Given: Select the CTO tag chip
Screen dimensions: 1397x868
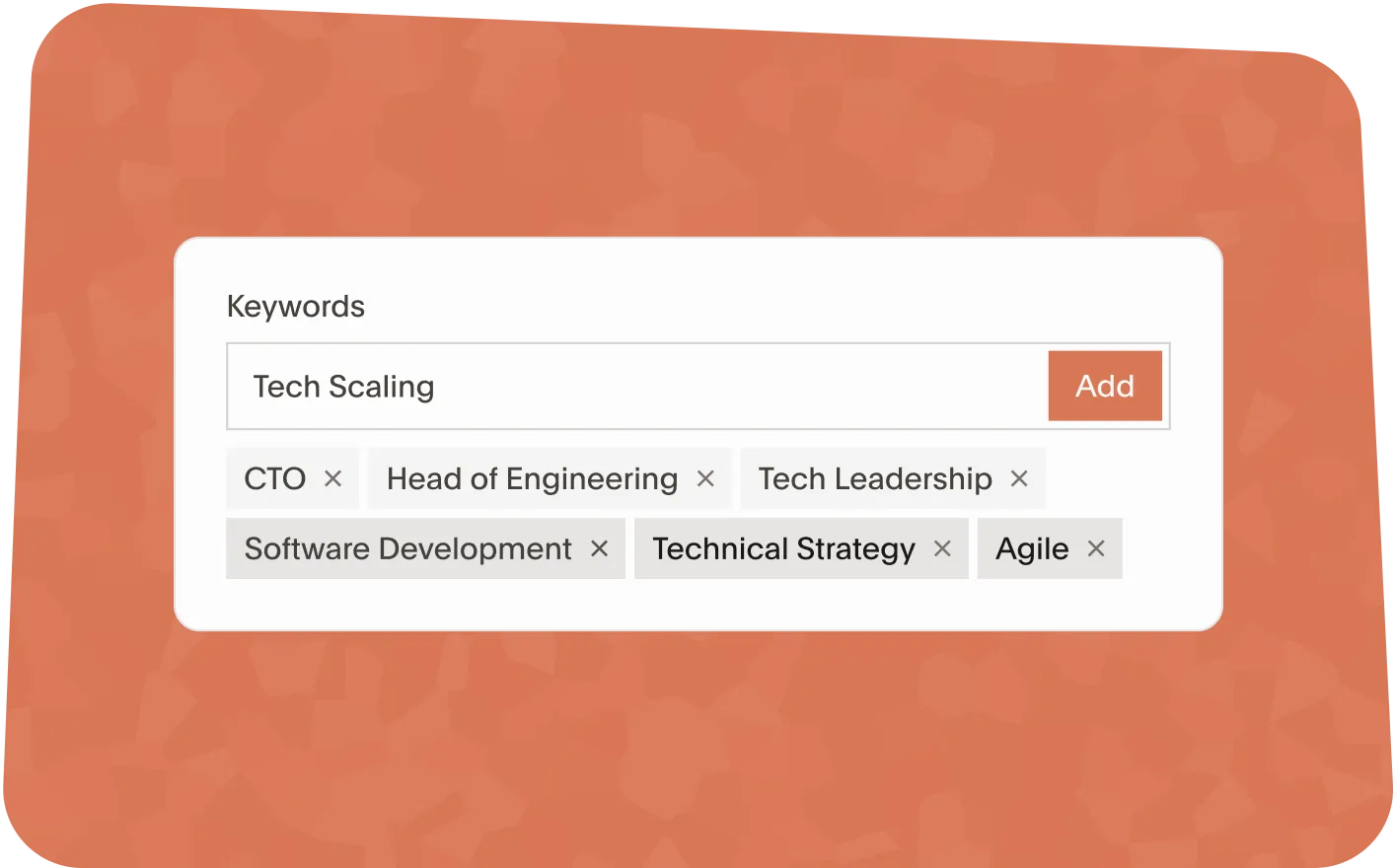Looking at the screenshot, I should 276,478.
